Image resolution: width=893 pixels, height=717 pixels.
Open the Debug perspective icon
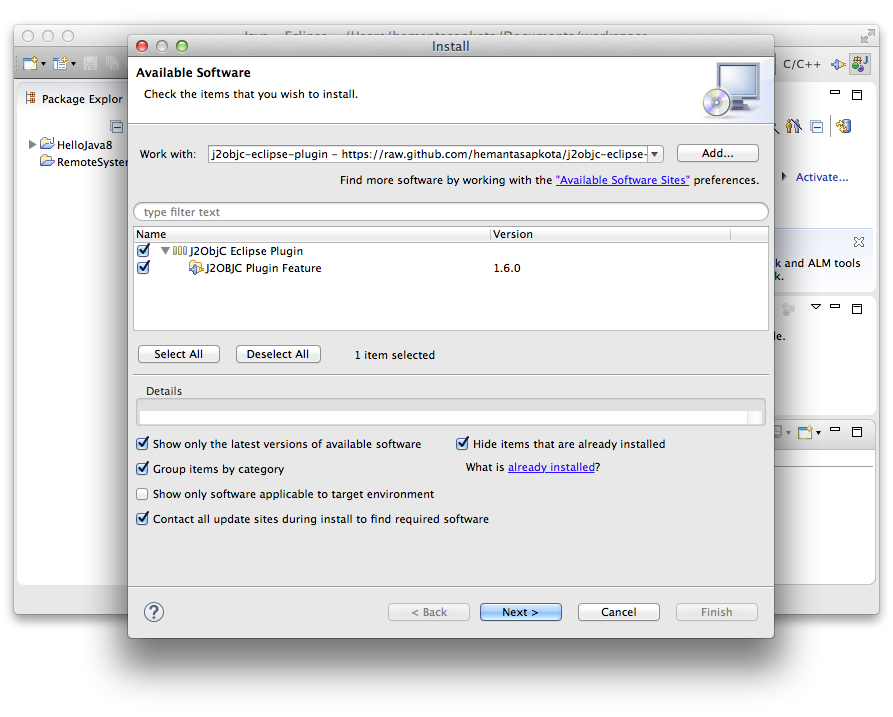click(838, 64)
